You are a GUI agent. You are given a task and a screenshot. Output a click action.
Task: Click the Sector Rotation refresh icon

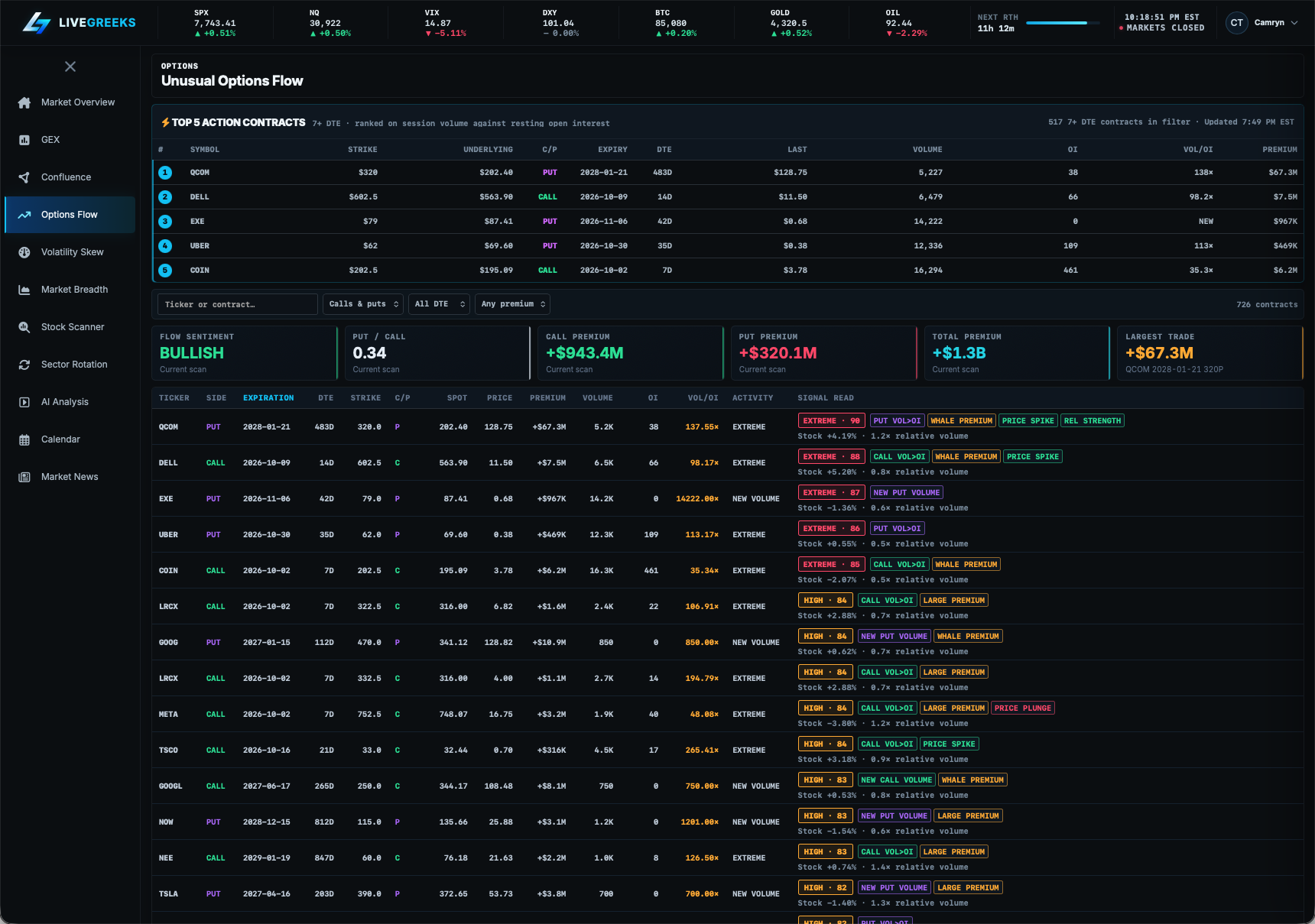tap(24, 365)
